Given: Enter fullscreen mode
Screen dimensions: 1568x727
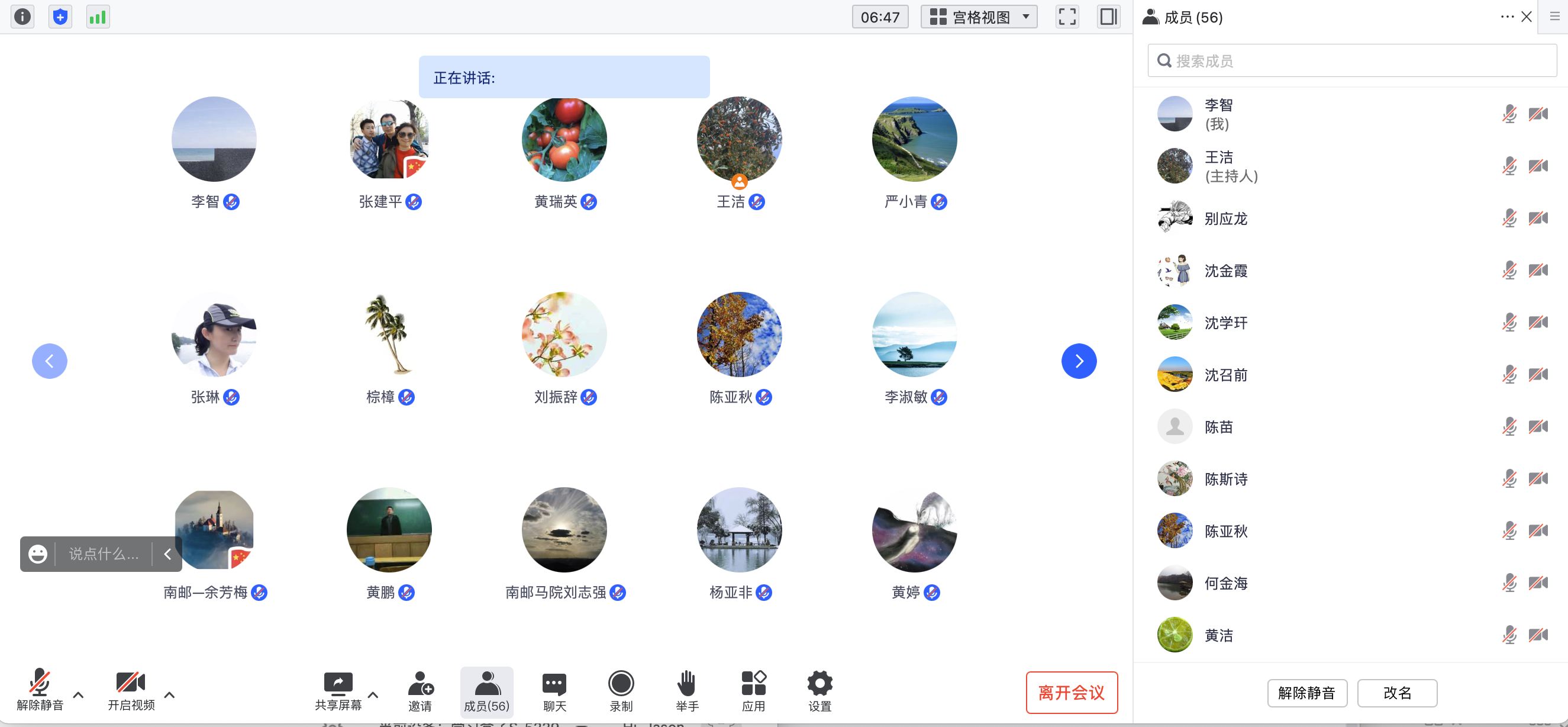Looking at the screenshot, I should [x=1066, y=17].
